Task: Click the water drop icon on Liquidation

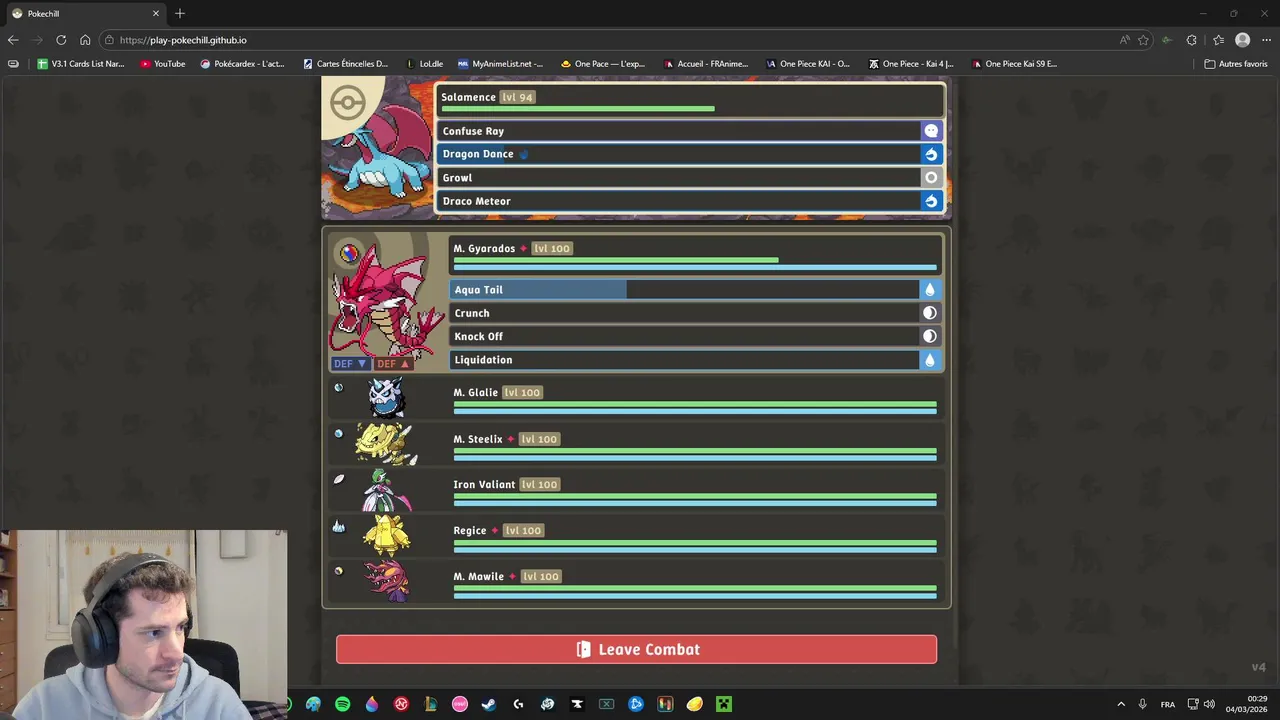Action: click(x=929, y=360)
